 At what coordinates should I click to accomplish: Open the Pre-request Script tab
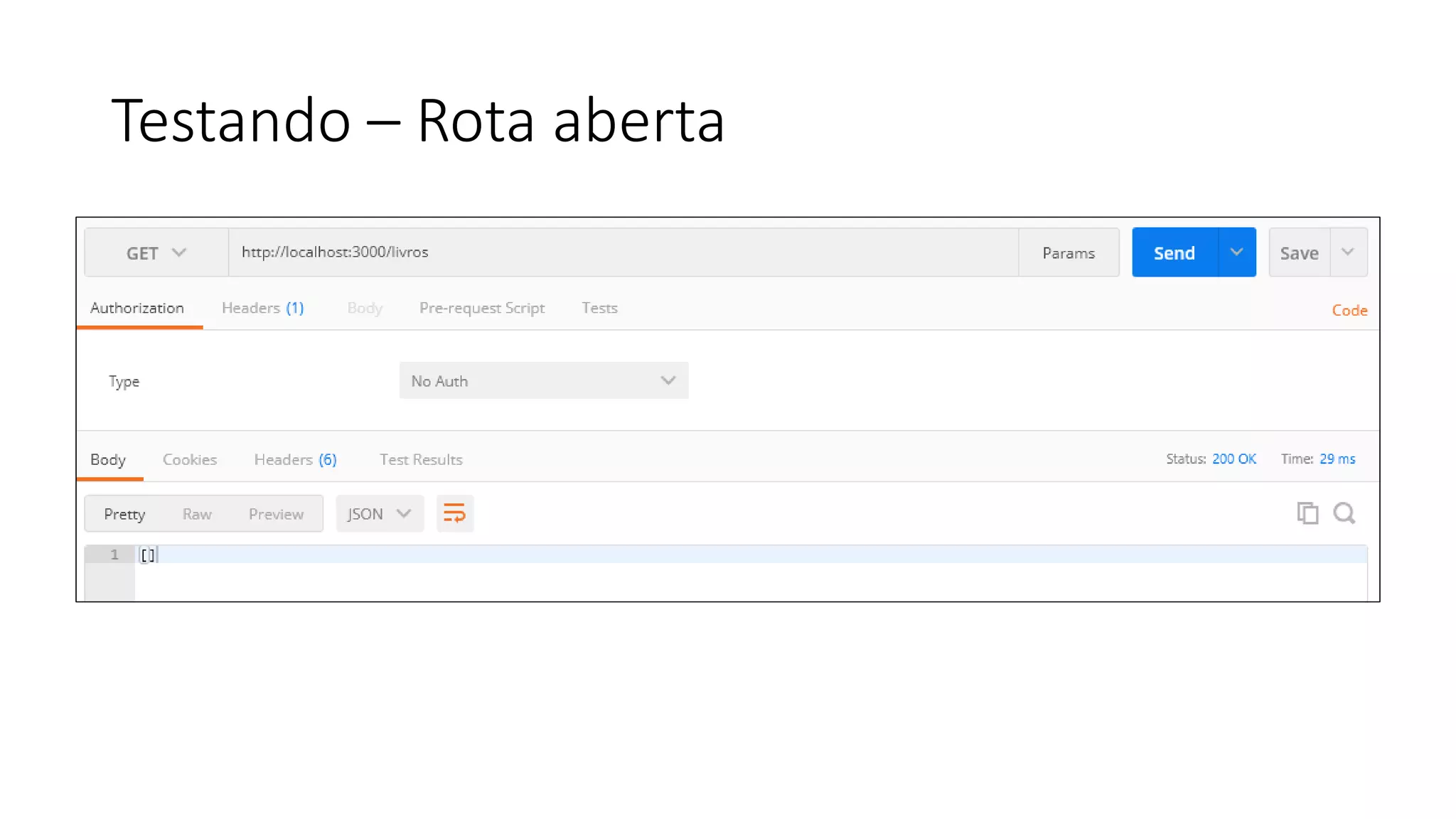(x=482, y=308)
